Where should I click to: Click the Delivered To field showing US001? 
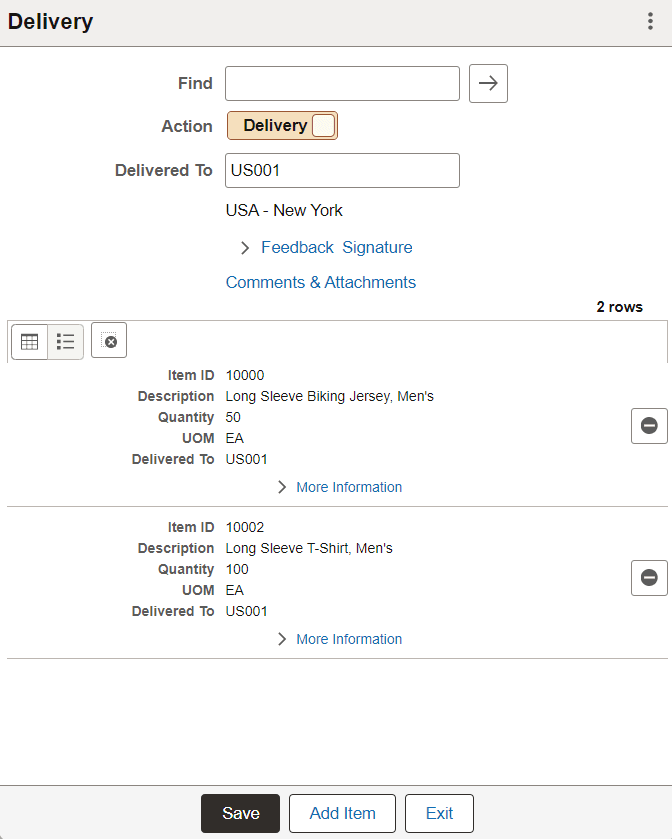[x=342, y=170]
